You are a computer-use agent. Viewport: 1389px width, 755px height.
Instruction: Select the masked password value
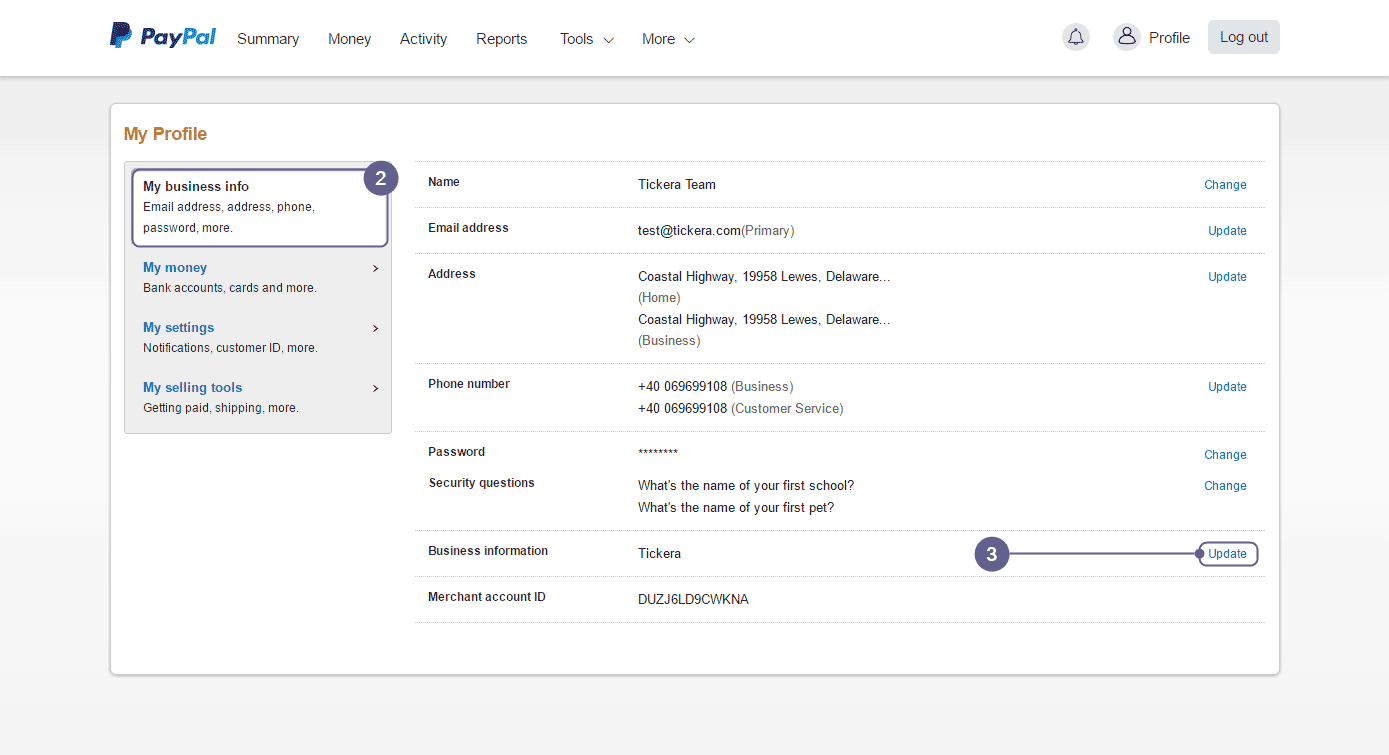(658, 454)
